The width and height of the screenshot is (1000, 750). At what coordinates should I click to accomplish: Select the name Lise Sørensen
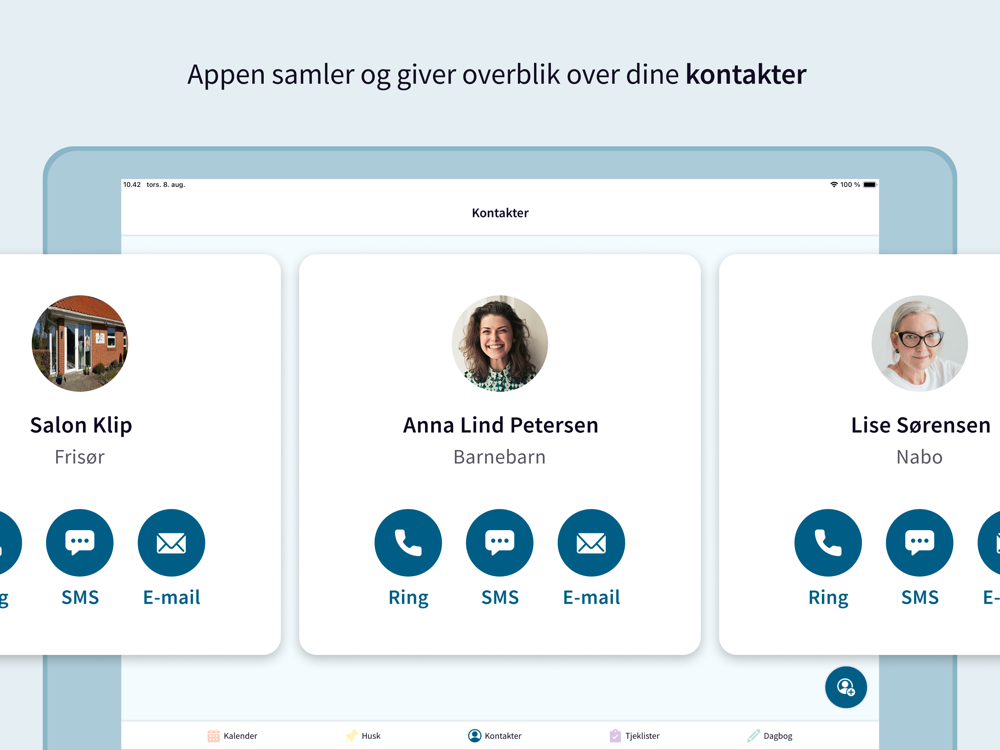point(920,425)
